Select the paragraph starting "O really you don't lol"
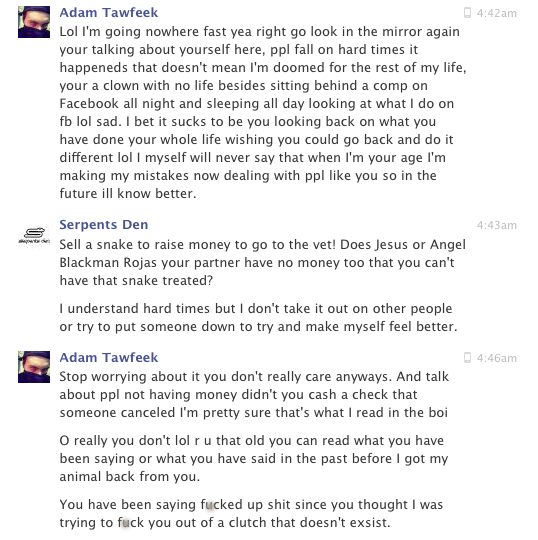This screenshot has width=538, height=540. click(x=254, y=459)
